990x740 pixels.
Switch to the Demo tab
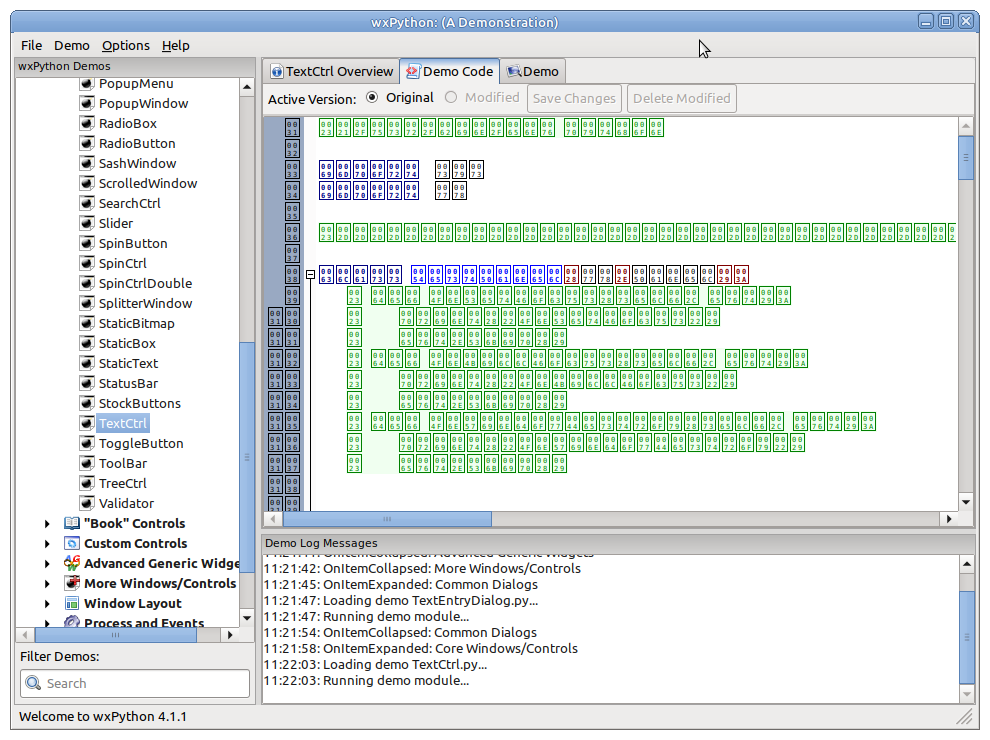point(533,71)
